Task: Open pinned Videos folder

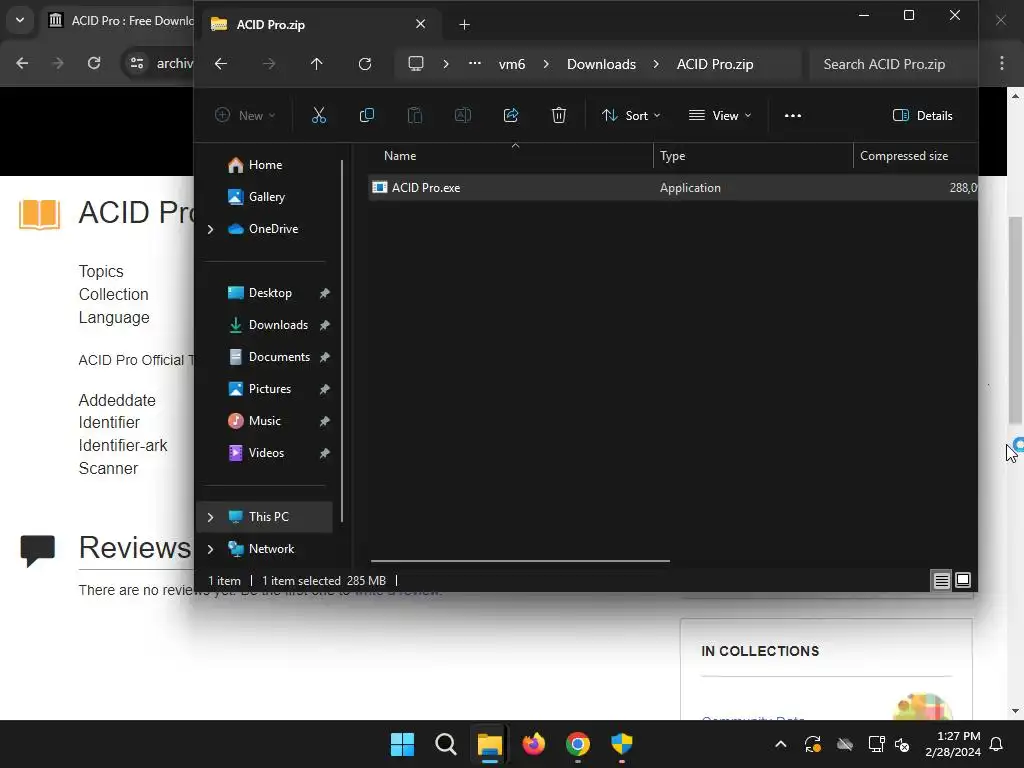Action: pyautogui.click(x=265, y=453)
